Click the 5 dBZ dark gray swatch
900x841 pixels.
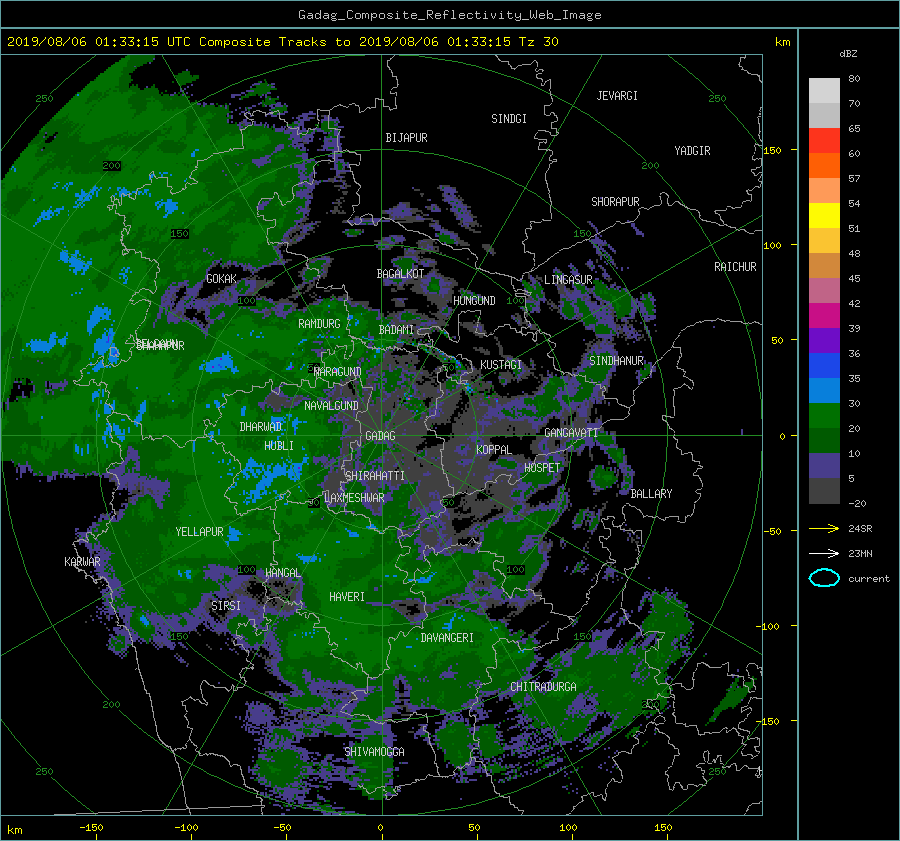click(824, 491)
